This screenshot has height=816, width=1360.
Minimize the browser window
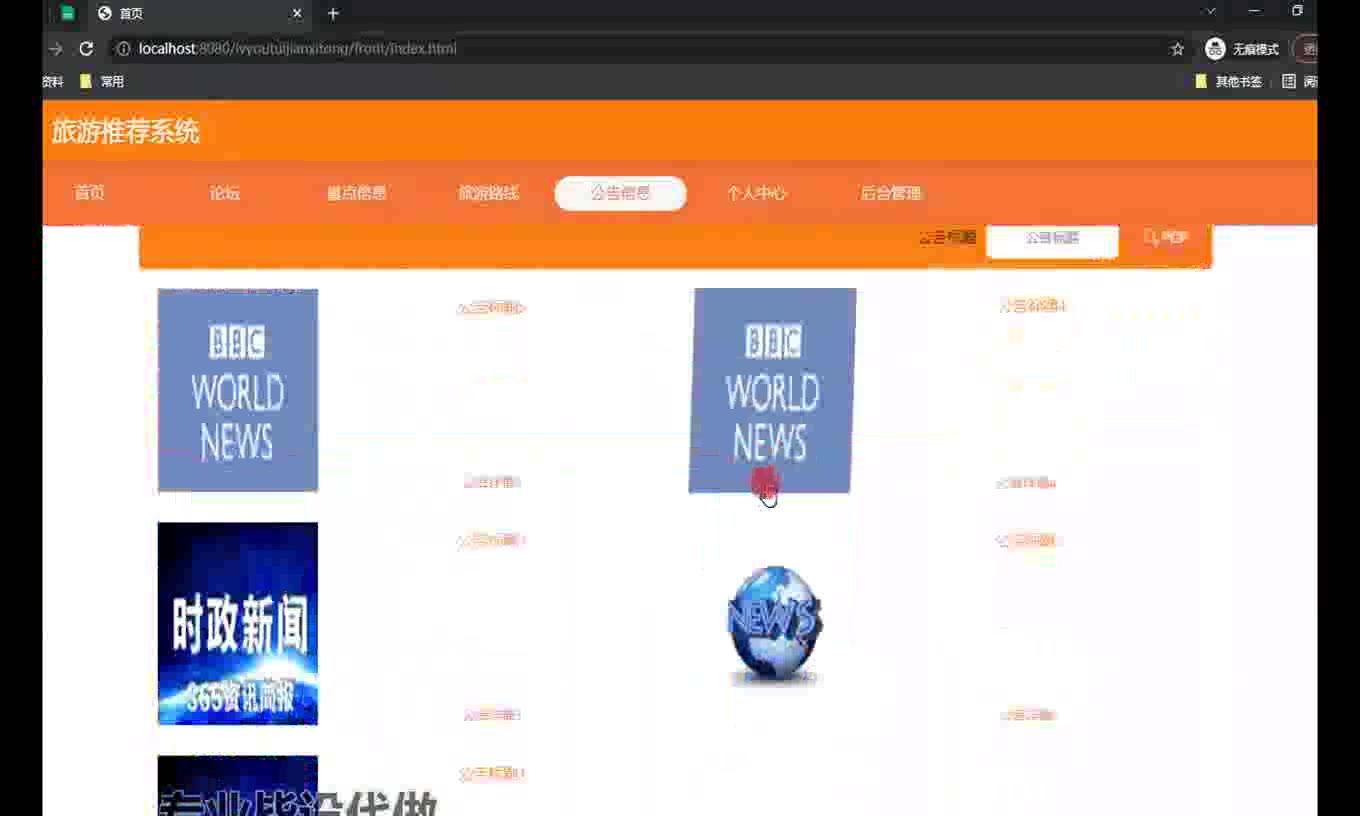[x=1254, y=12]
